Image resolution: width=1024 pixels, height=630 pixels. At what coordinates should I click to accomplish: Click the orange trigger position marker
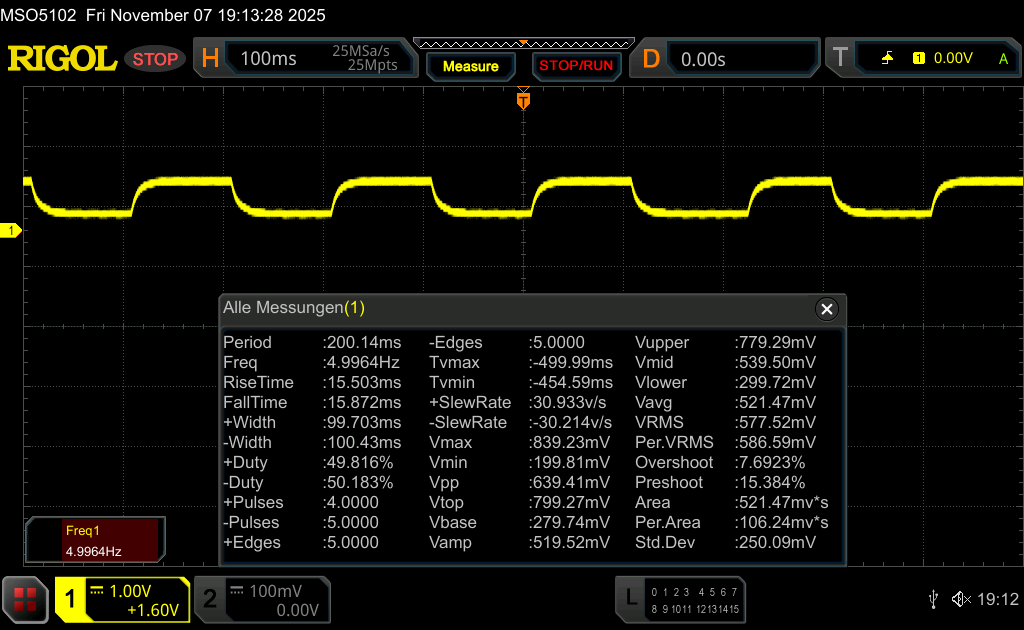click(522, 100)
